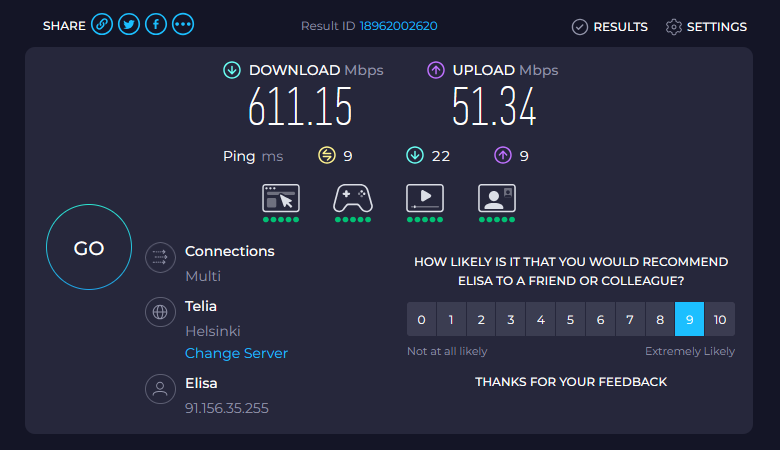Open more share options ellipsis icon
The height and width of the screenshot is (450, 780).
(x=183, y=24)
